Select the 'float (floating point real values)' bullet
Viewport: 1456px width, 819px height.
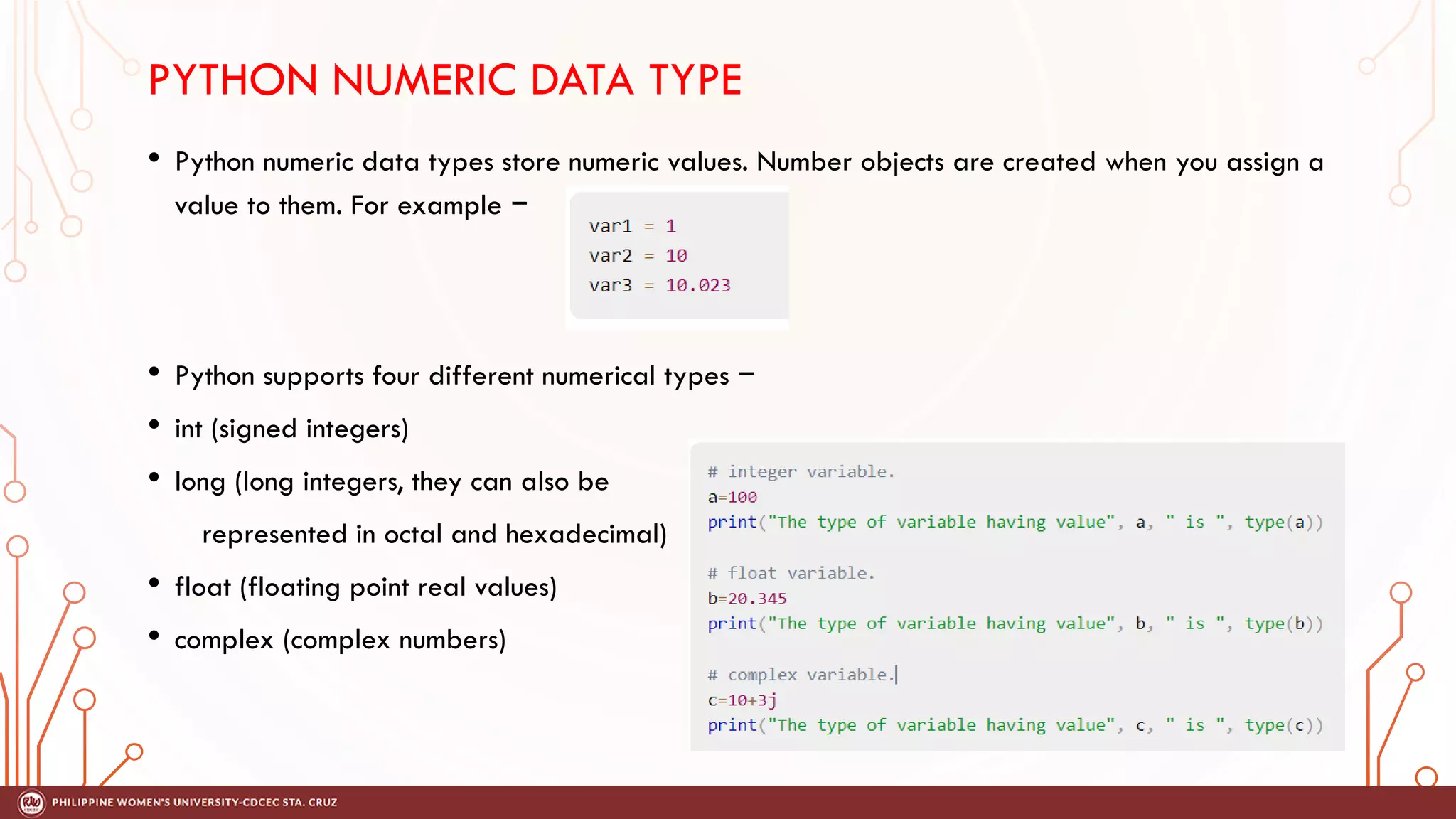[x=365, y=587]
